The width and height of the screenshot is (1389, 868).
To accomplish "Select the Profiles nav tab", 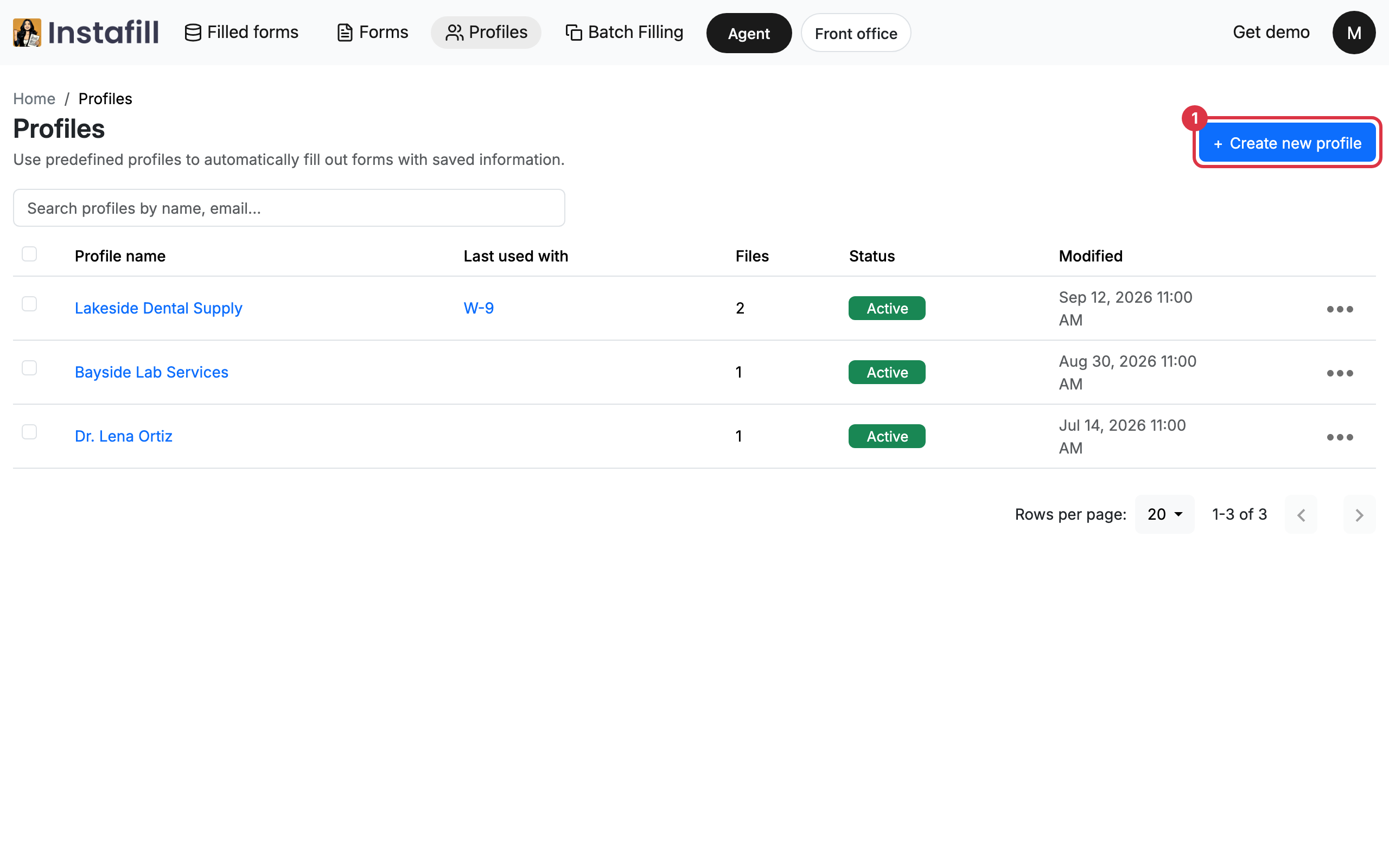I will (x=486, y=32).
